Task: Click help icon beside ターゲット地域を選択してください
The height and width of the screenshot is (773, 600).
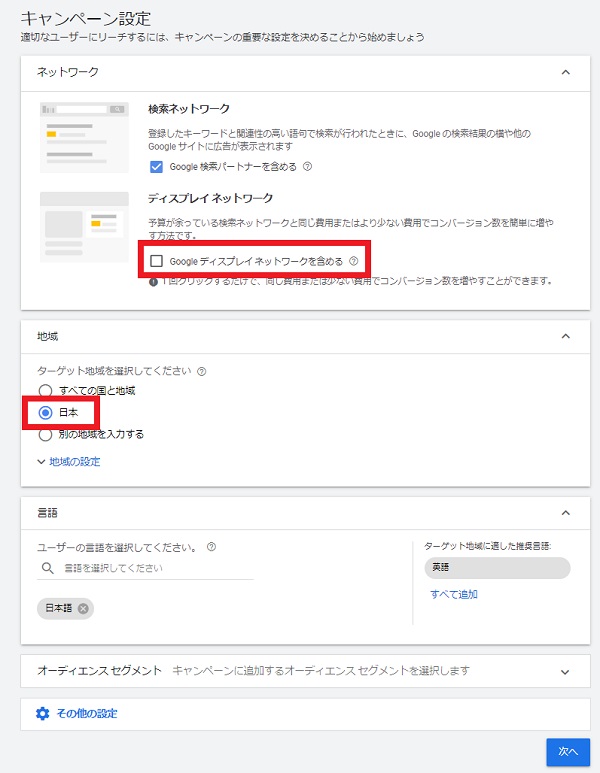Action: (202, 372)
